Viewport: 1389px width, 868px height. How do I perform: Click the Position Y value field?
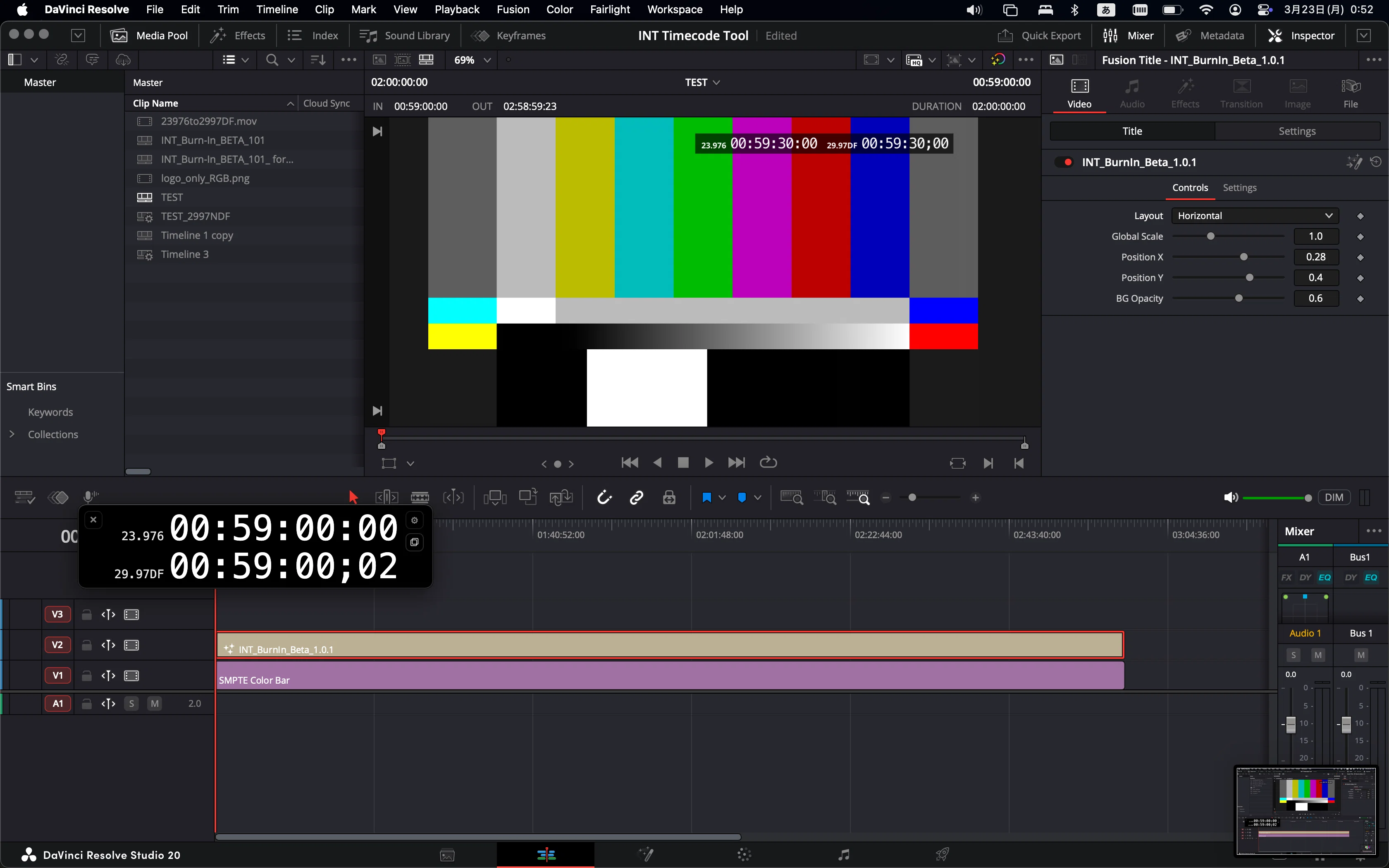click(x=1315, y=278)
